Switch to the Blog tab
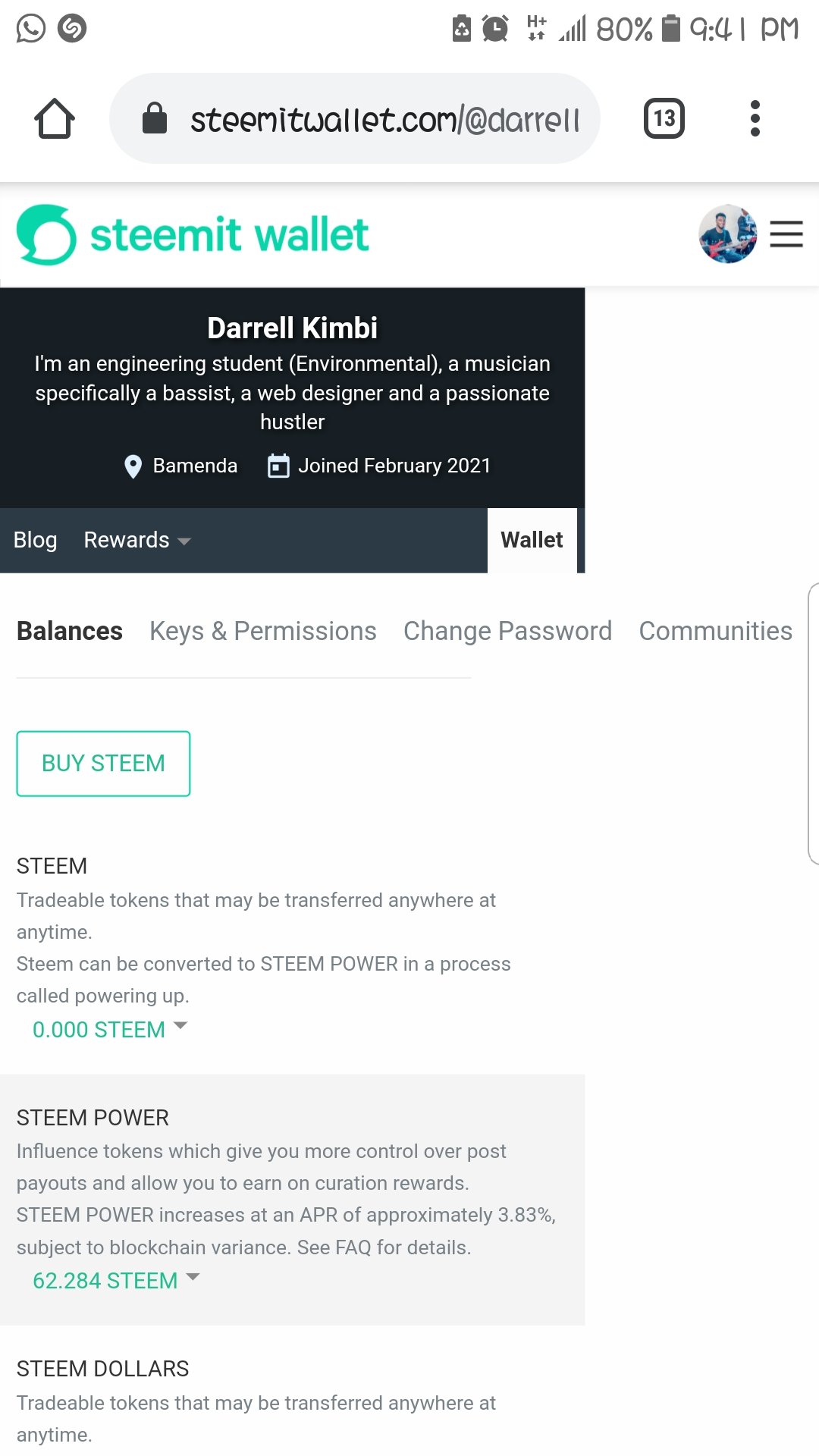Image resolution: width=819 pixels, height=1456 pixels. tap(35, 540)
